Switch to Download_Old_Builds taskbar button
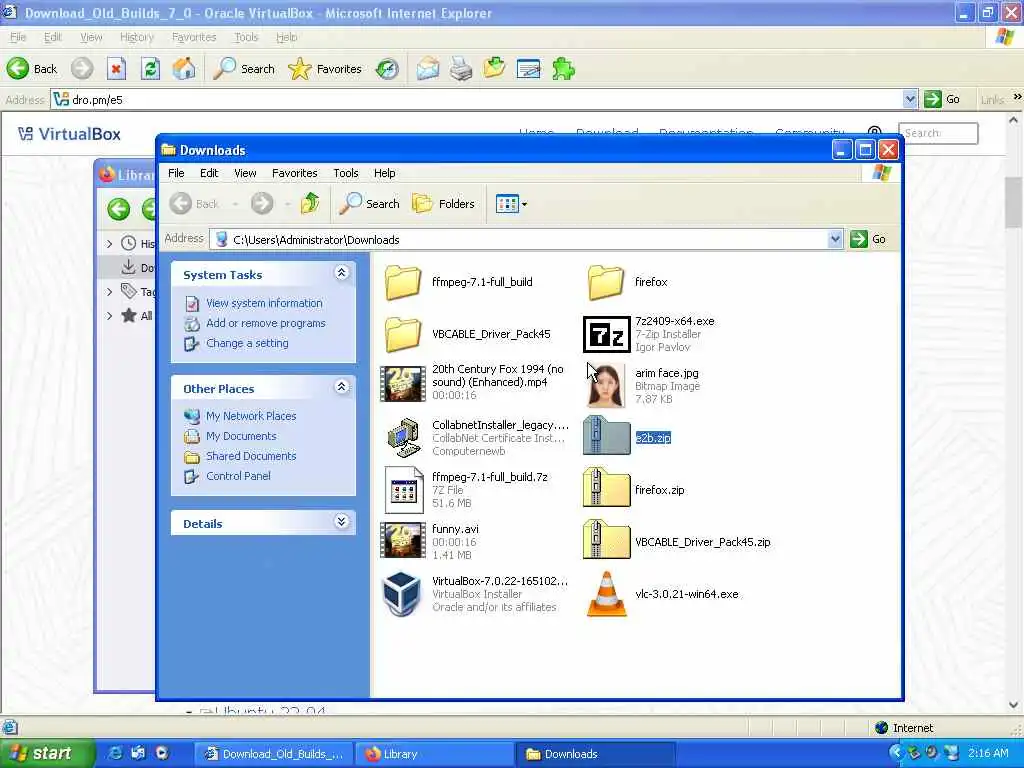 coord(275,754)
